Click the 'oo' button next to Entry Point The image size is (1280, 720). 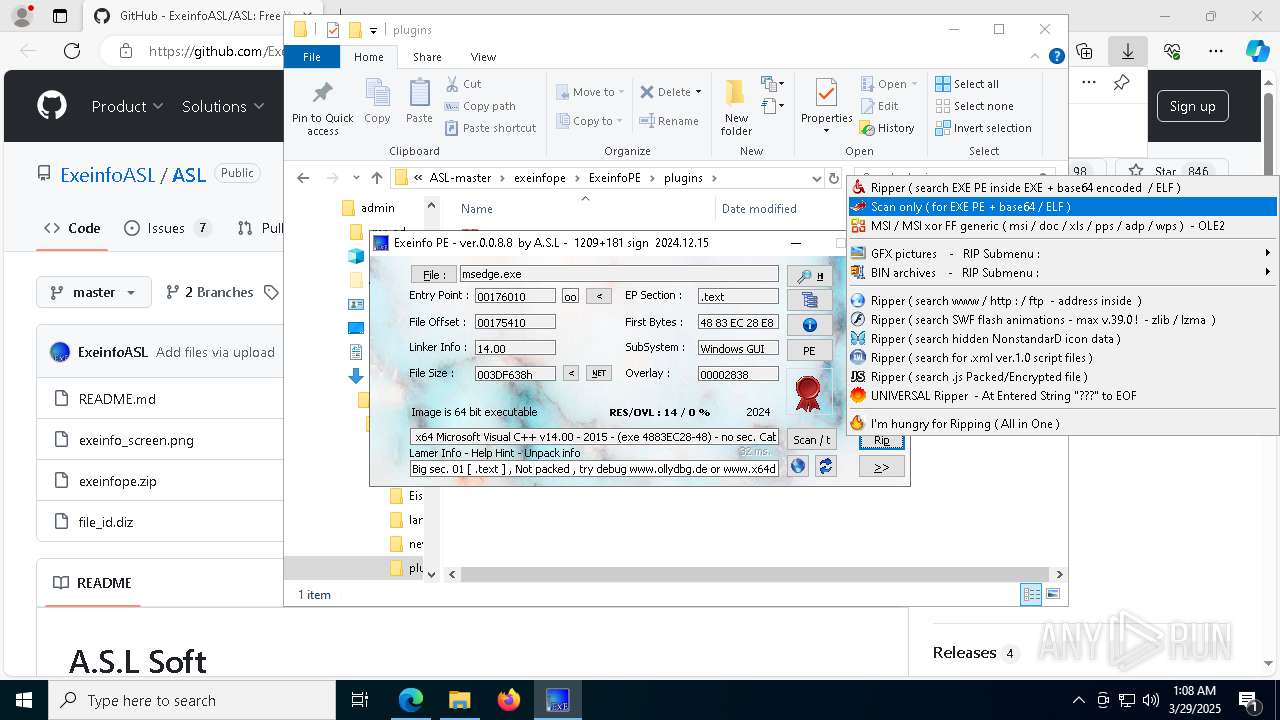click(570, 296)
